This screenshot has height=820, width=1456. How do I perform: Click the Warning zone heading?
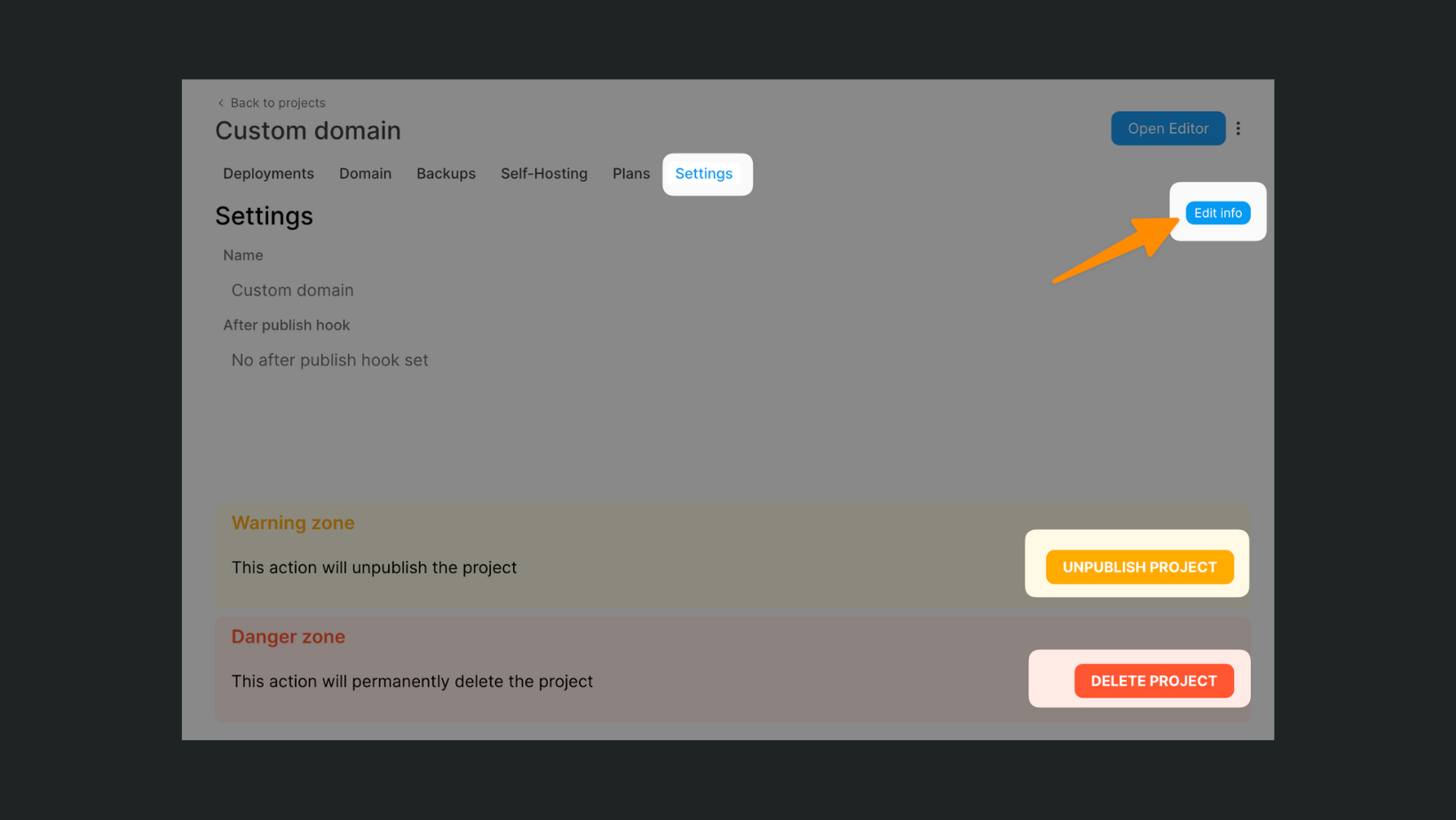[x=293, y=523]
